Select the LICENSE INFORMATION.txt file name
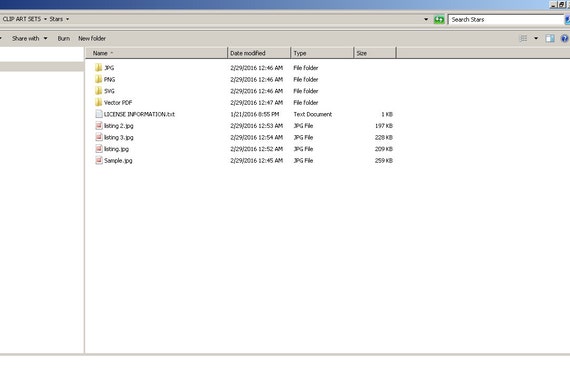The width and height of the screenshot is (570, 370). click(139, 114)
